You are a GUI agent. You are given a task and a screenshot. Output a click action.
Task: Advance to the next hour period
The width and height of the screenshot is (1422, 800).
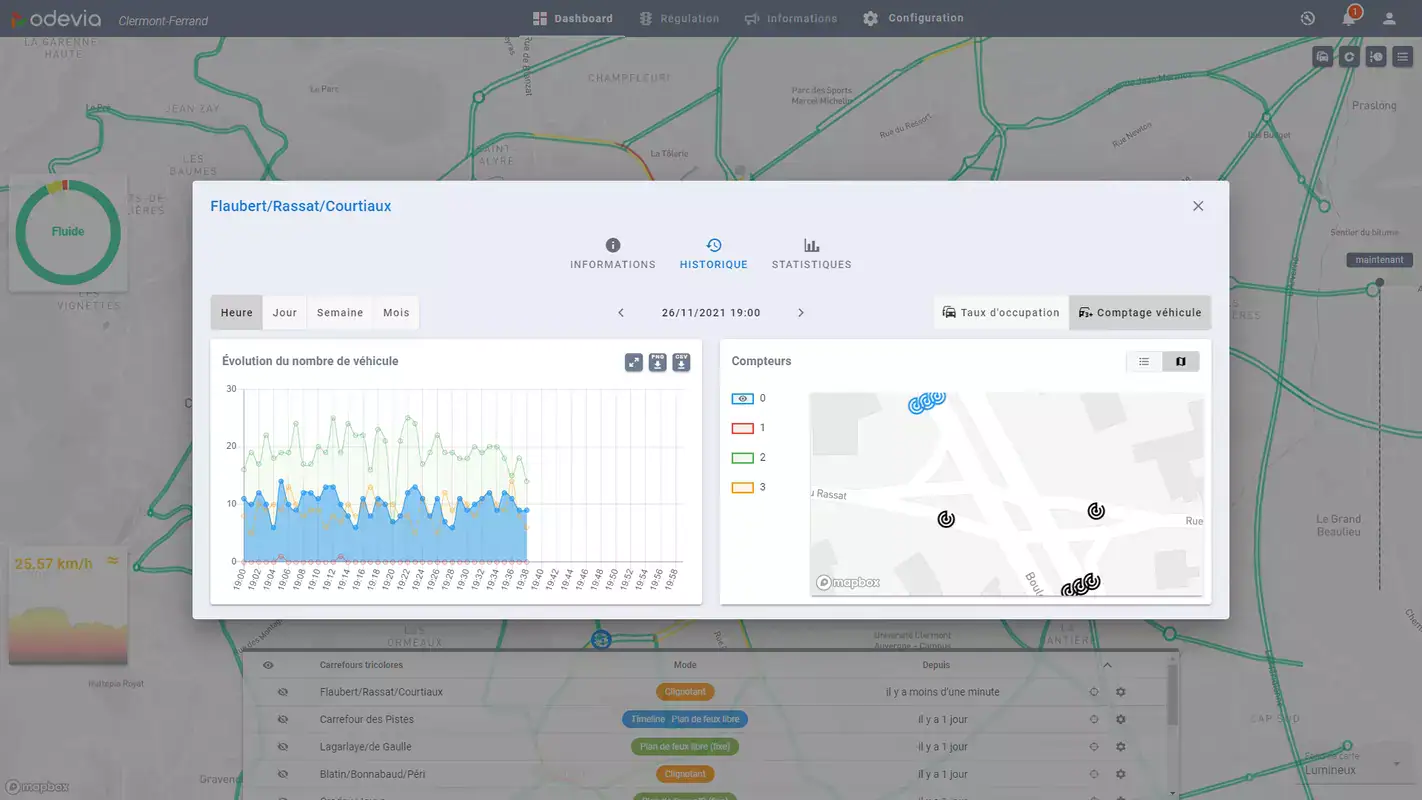coord(801,313)
